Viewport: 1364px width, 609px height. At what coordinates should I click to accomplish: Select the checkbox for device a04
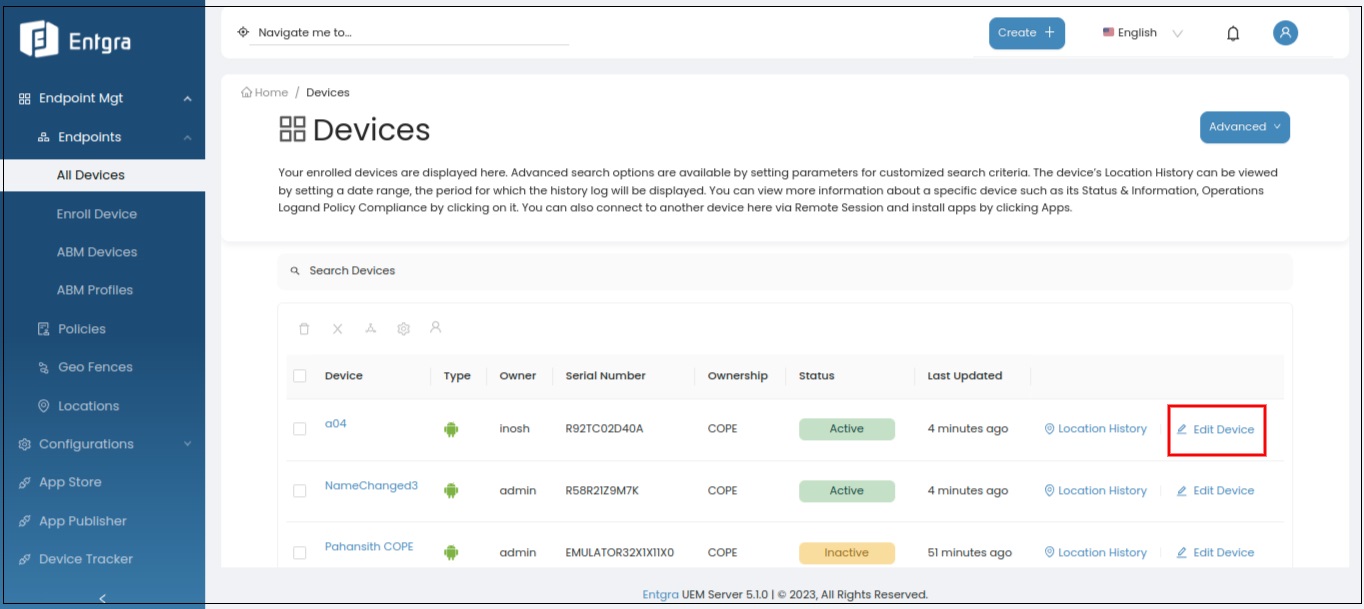coord(300,429)
